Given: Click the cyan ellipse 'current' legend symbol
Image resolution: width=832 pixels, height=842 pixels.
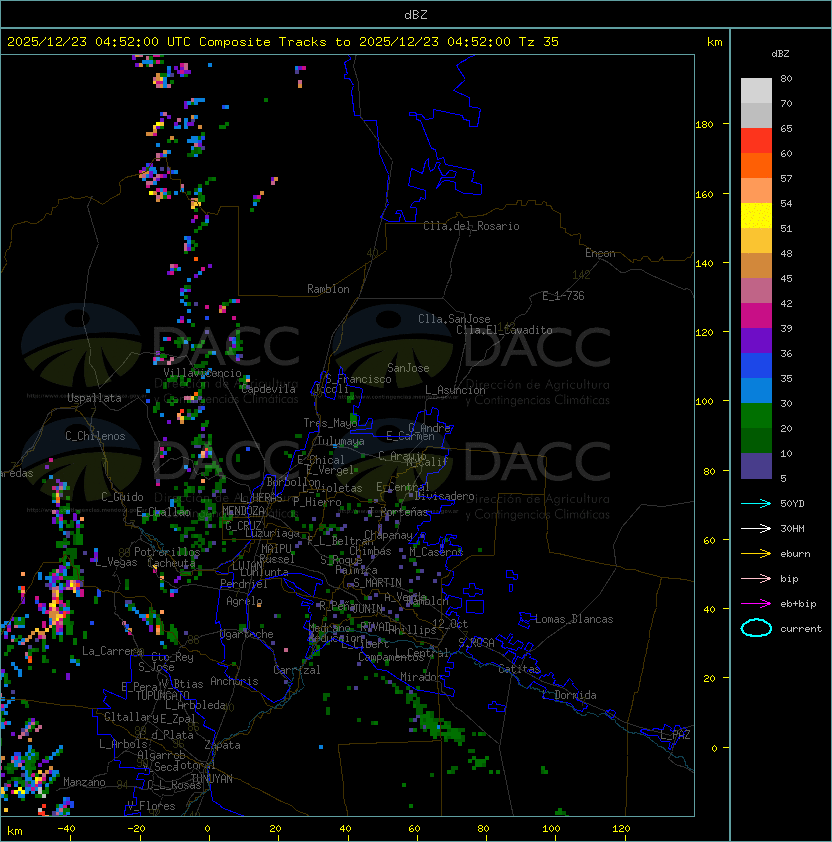Looking at the screenshot, I should [x=756, y=628].
